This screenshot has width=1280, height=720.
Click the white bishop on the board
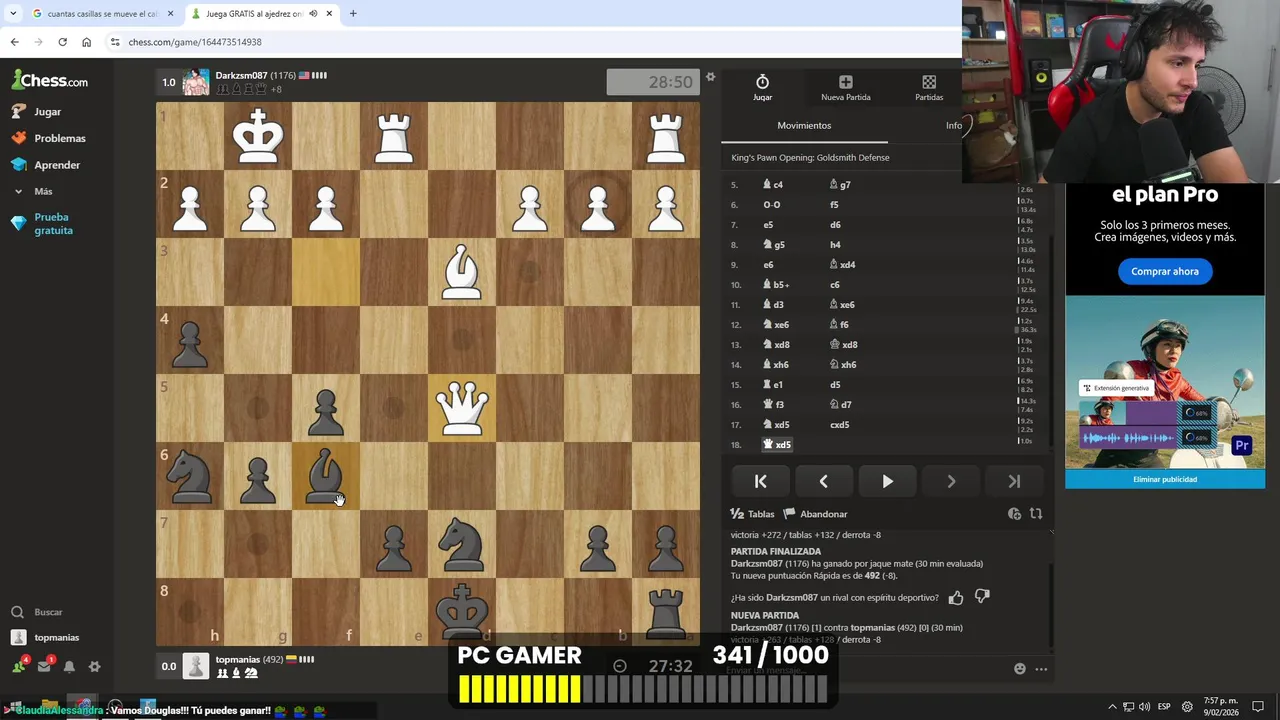pos(462,272)
